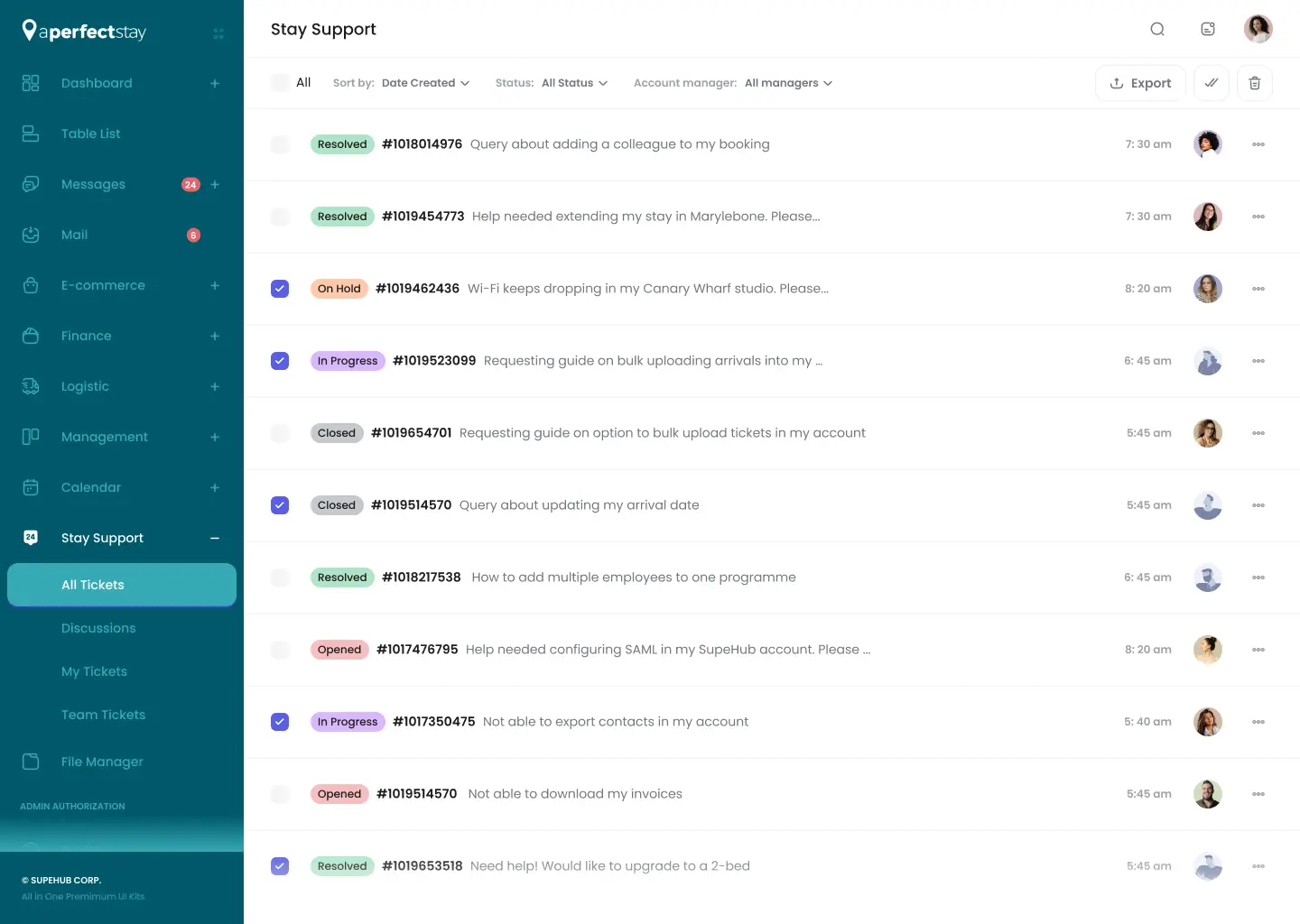Open the user profile avatar in header
This screenshot has height=924, width=1300.
point(1258,29)
